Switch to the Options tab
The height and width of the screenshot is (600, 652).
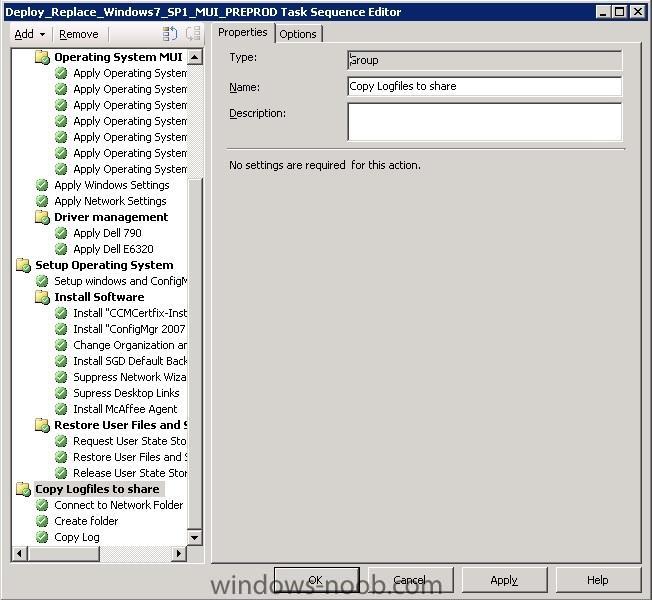point(297,34)
